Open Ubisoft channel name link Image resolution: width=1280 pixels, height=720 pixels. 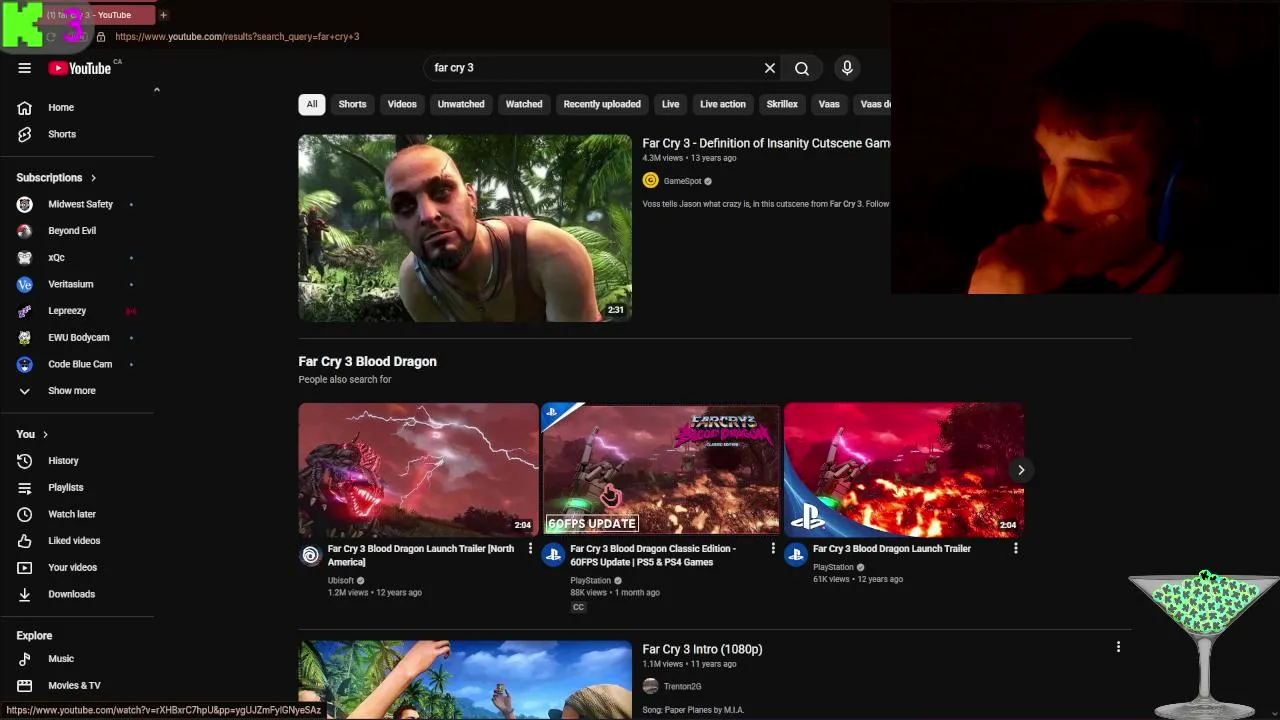point(341,580)
